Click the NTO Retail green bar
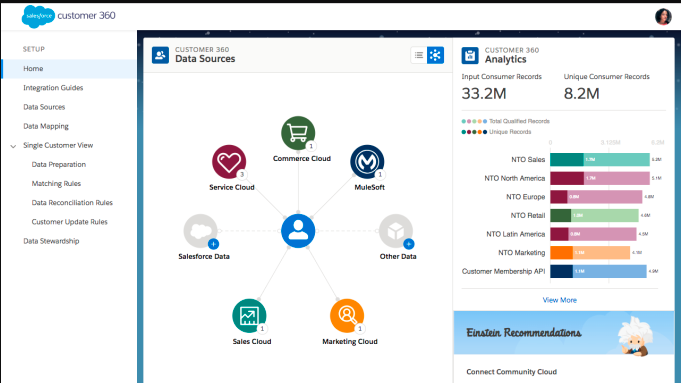681x383 pixels. (594, 215)
